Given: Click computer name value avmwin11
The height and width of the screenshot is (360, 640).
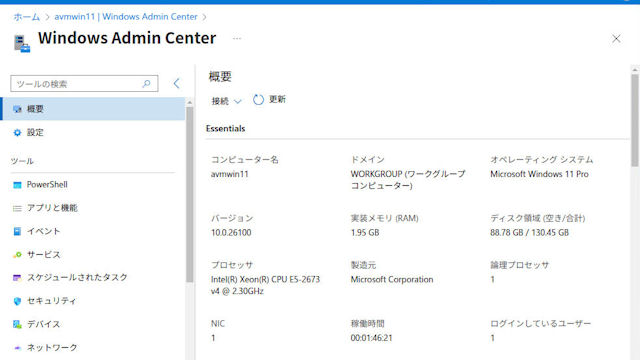Looking at the screenshot, I should (229, 174).
